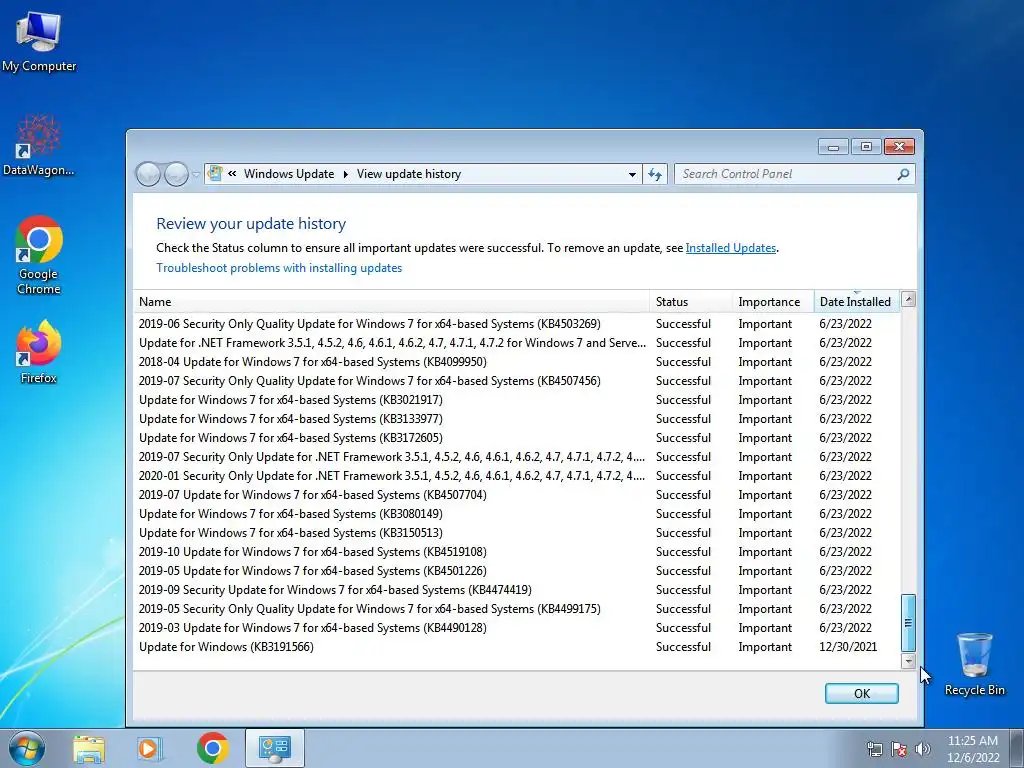
Task: Click the Windows Update breadcrumb
Action: pos(289,174)
